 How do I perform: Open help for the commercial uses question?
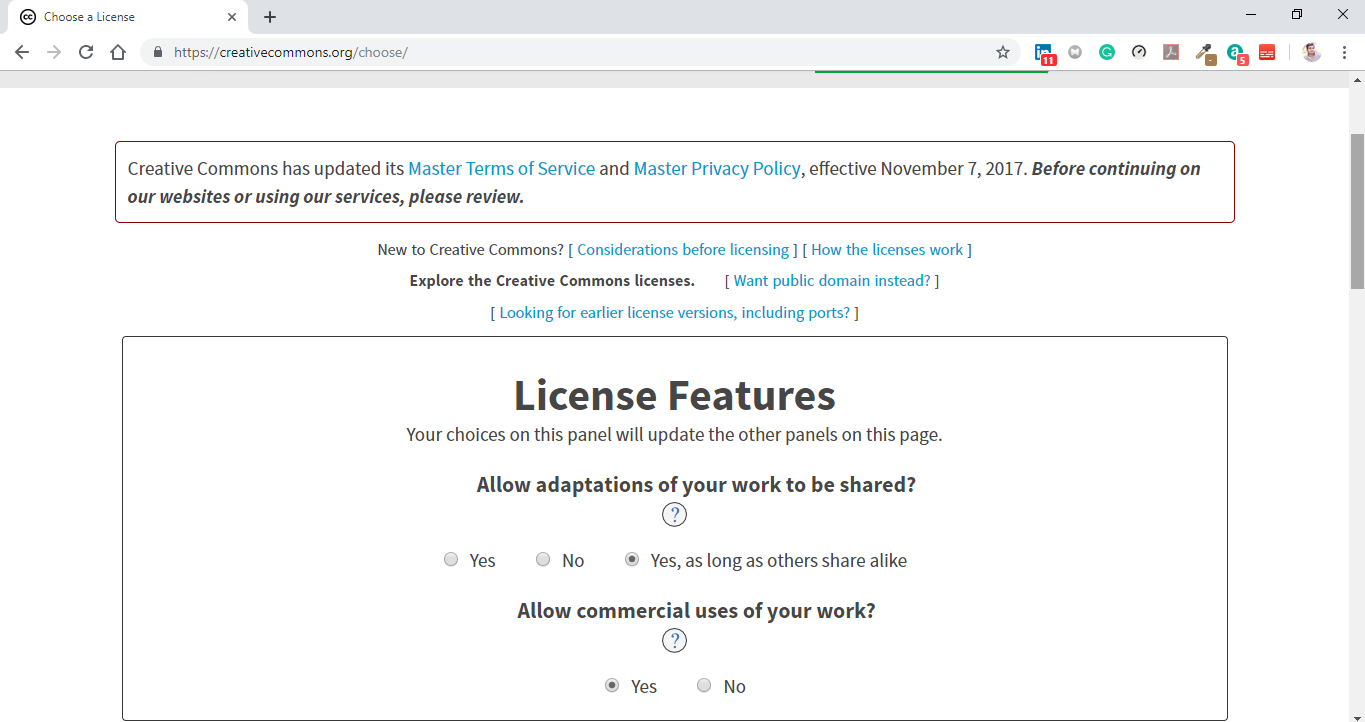[675, 641]
